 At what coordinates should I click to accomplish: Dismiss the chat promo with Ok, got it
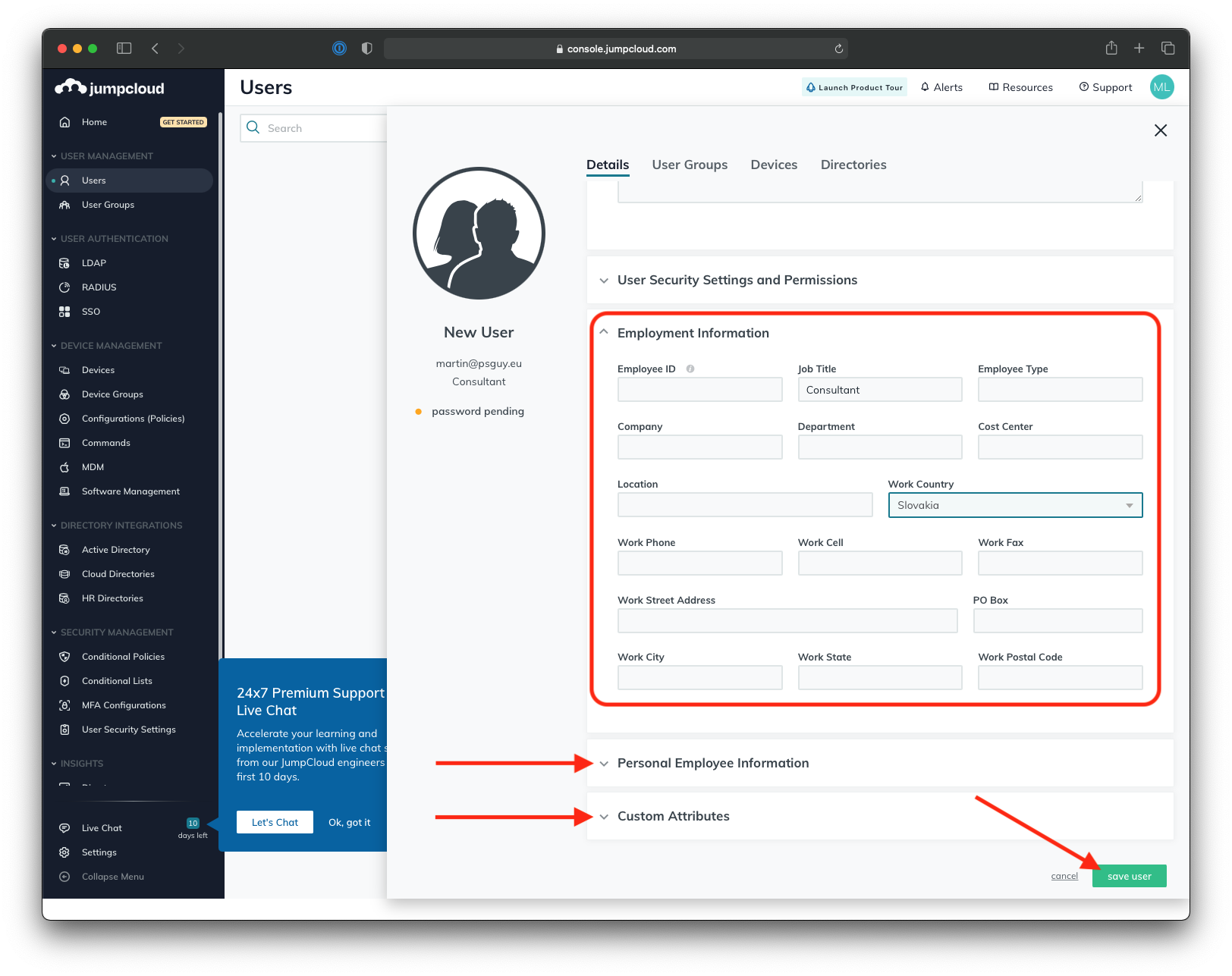[349, 822]
